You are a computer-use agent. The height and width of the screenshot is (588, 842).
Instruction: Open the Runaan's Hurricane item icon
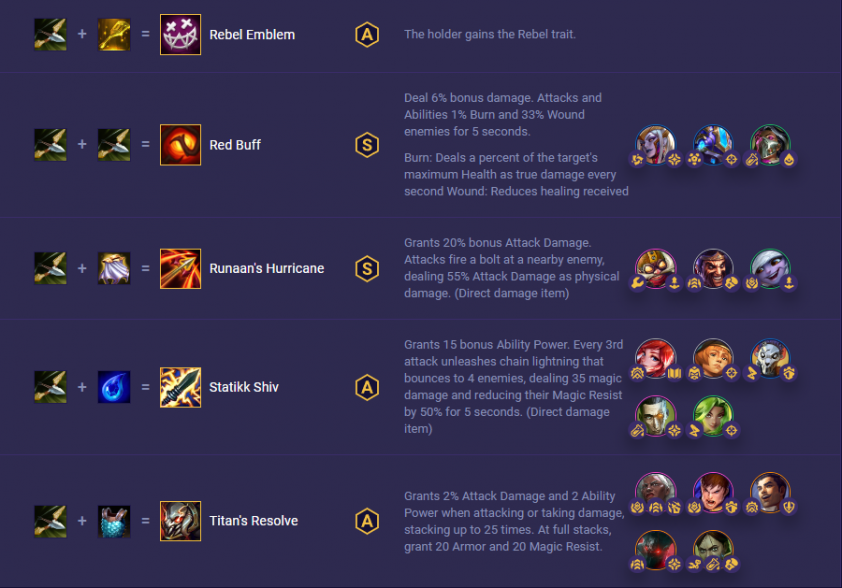pyautogui.click(x=180, y=268)
